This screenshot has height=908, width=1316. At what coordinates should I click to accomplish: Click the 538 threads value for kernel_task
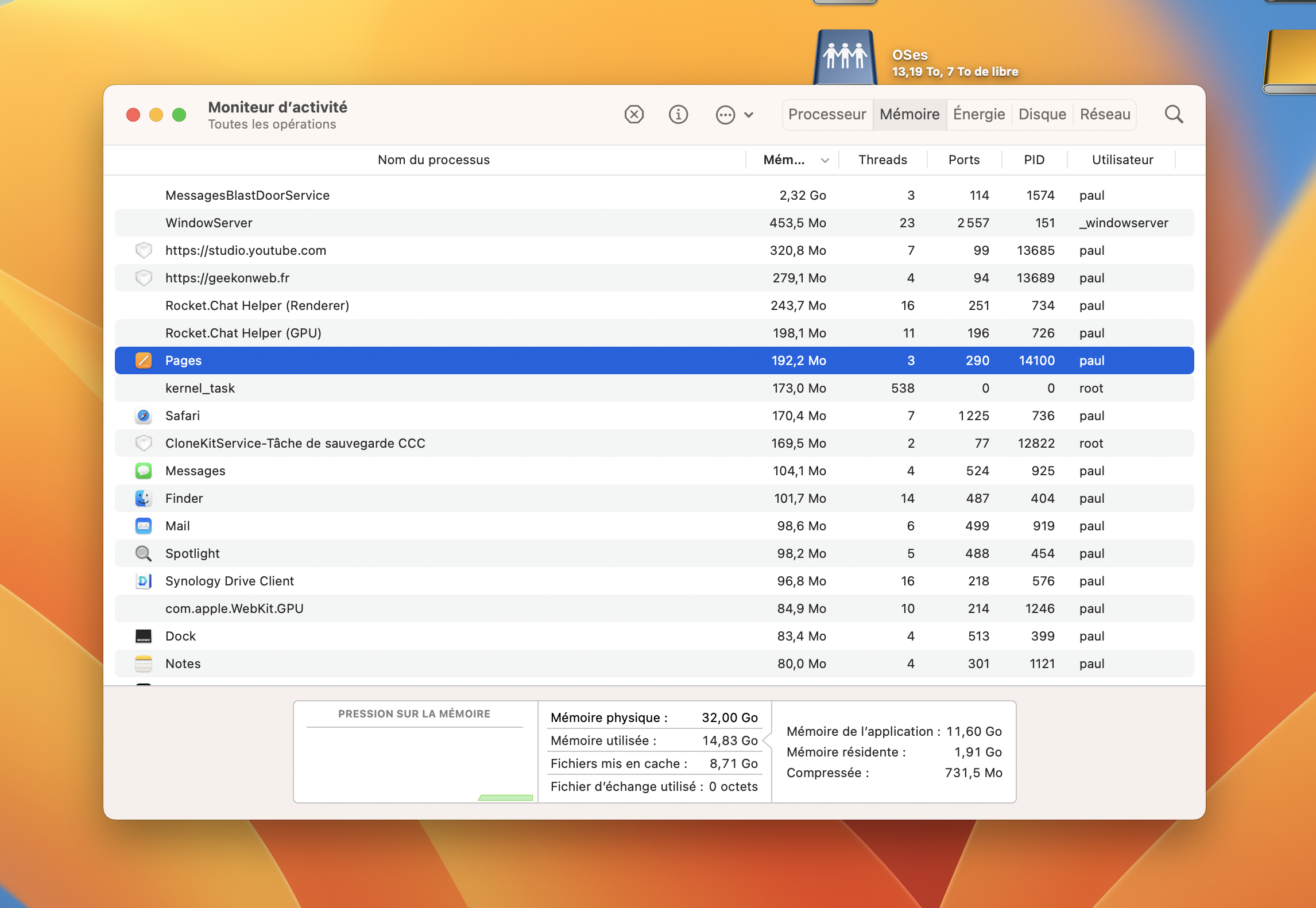(x=903, y=388)
